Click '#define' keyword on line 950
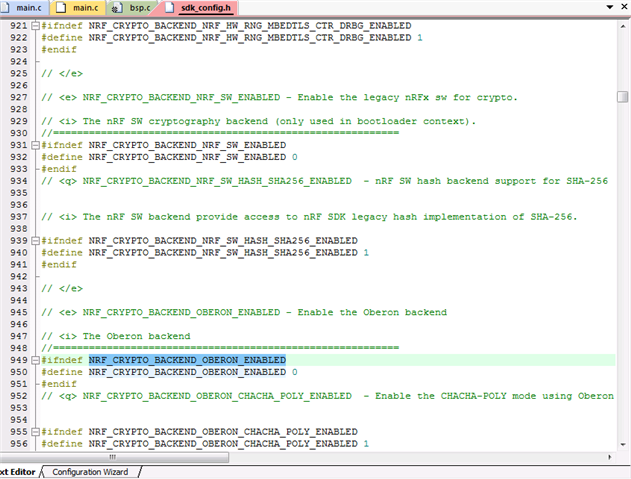This screenshot has height=480, width=631. [x=62, y=372]
